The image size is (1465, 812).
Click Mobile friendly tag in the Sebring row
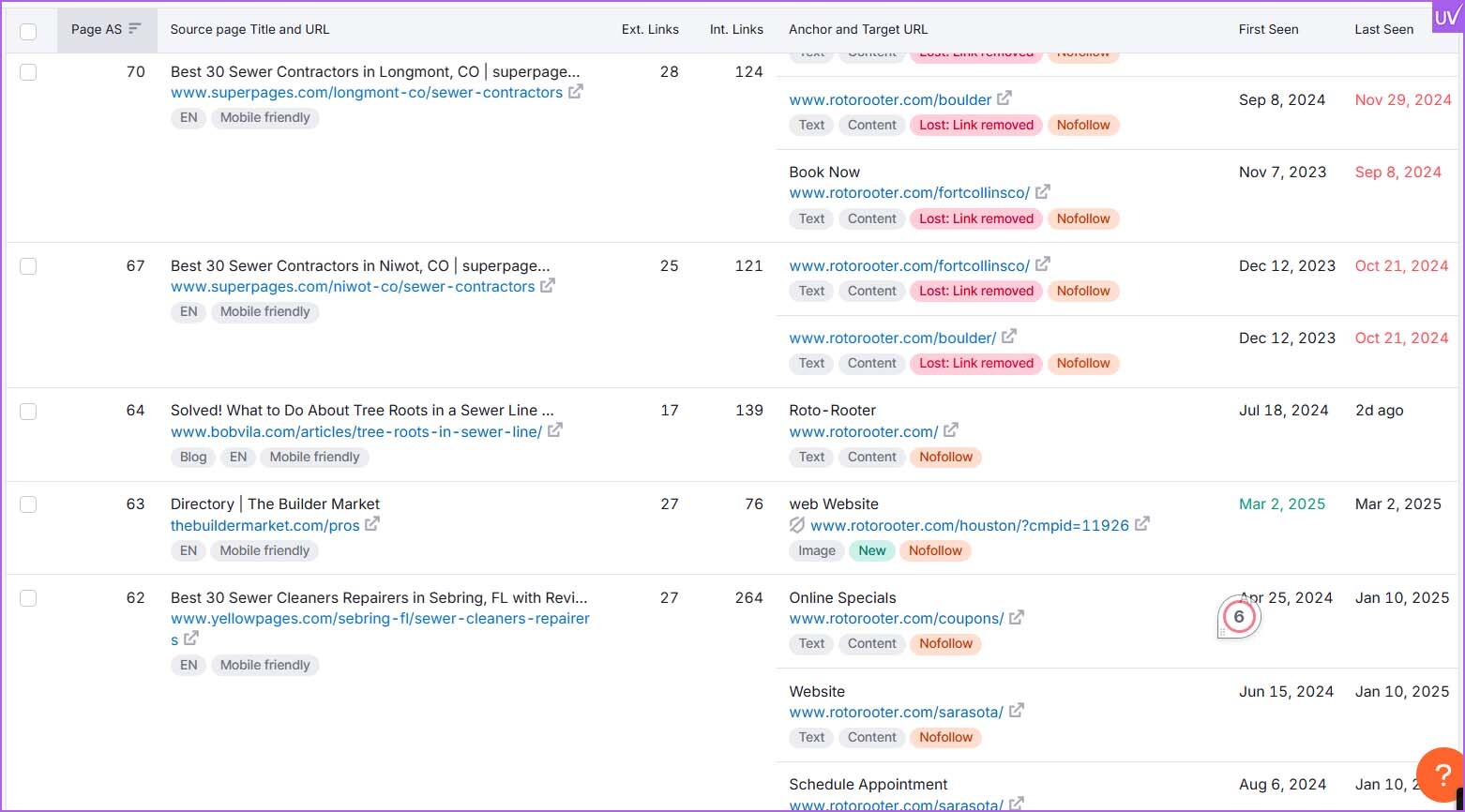[x=265, y=665]
